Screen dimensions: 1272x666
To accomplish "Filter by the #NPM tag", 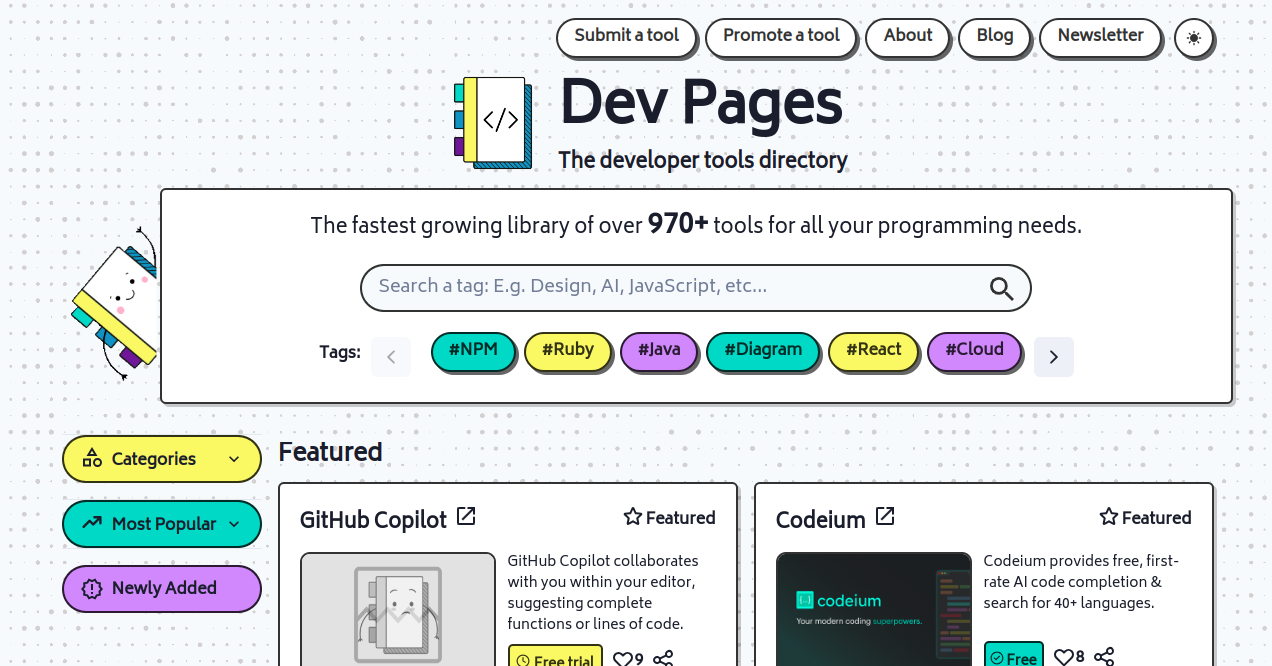I will coord(473,351).
